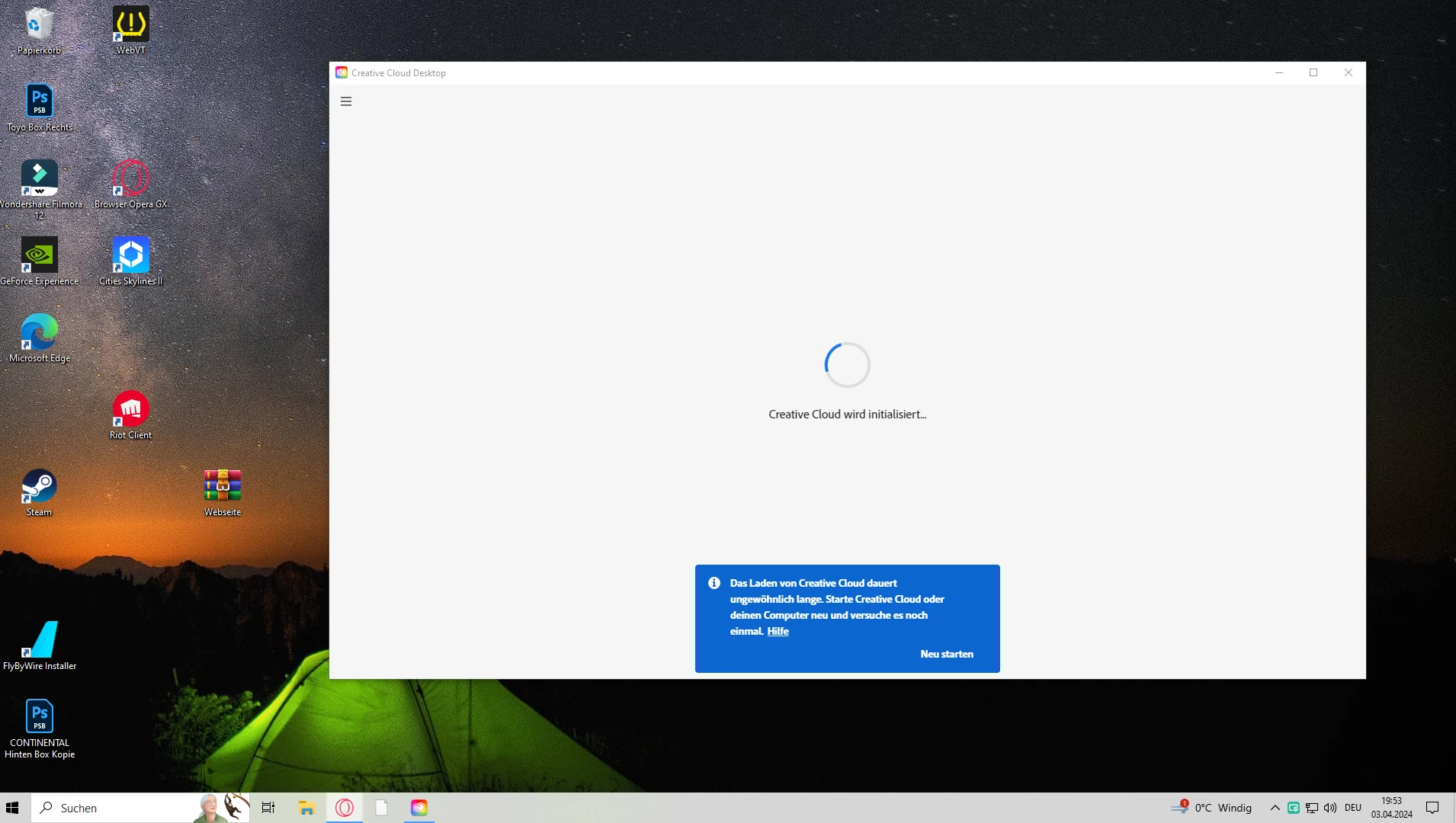Select the Steam desktop shortcut
1456x823 pixels.
click(x=40, y=492)
